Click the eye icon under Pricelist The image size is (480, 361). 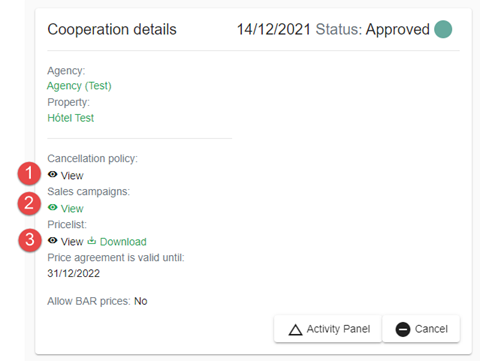coord(52,240)
